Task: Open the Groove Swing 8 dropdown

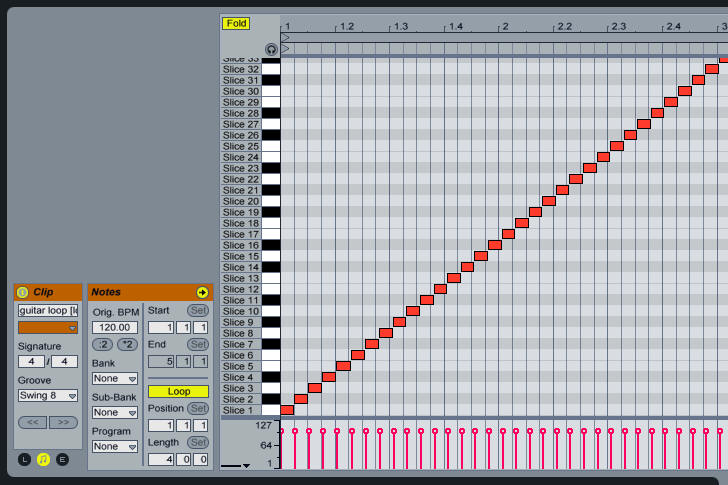Action: point(48,395)
